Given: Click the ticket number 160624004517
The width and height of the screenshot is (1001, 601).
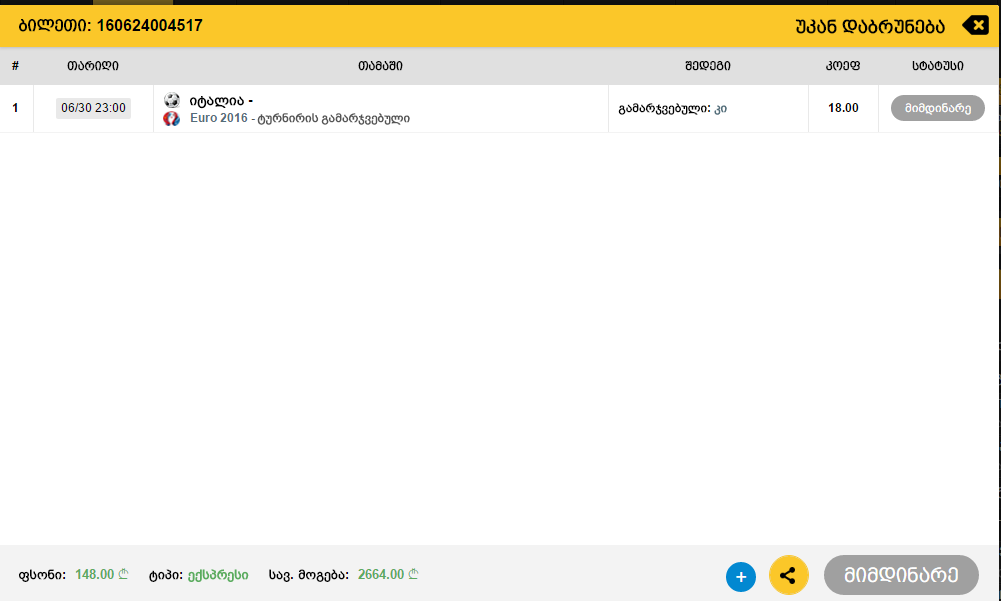Looking at the screenshot, I should click(149, 26).
